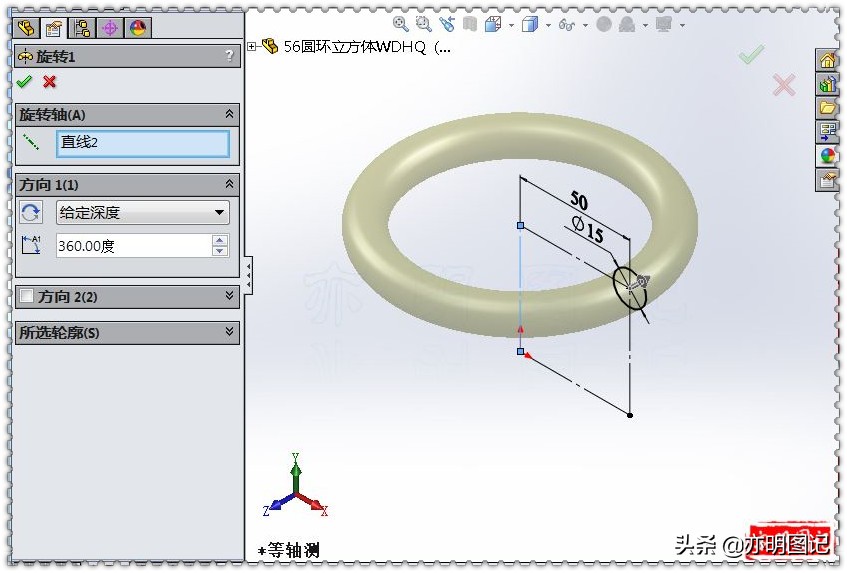
Task: Open the view settings dropdown arrow
Action: coord(682,25)
